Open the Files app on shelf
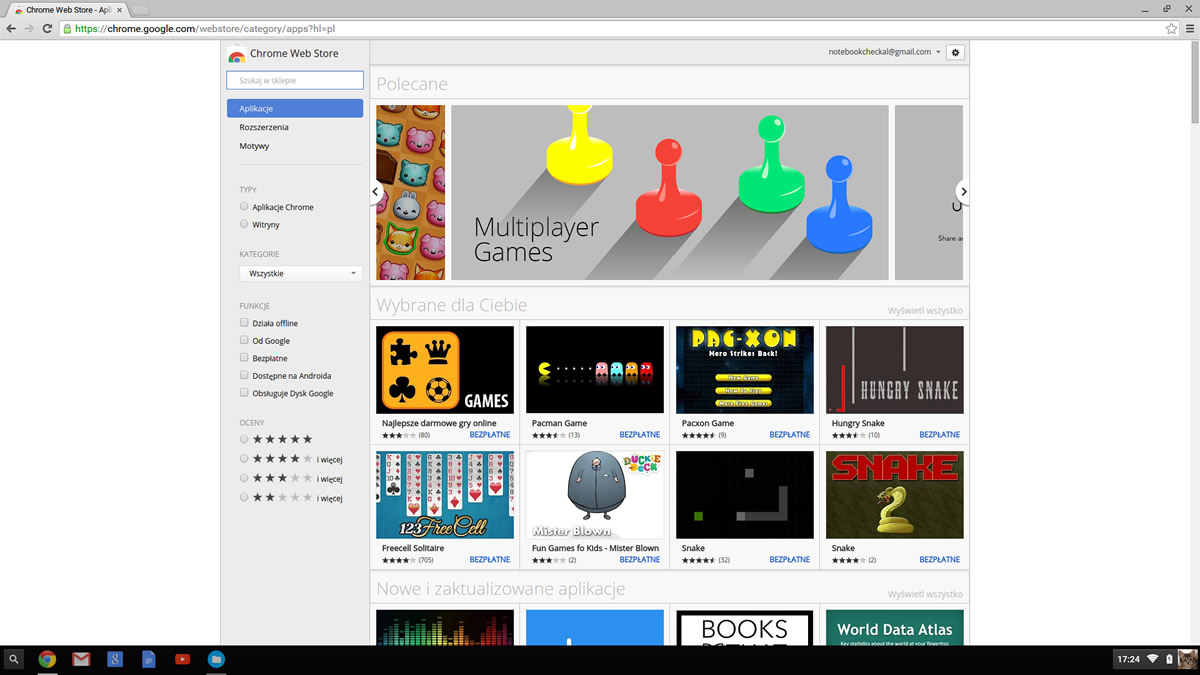Image resolution: width=1200 pixels, height=675 pixels. (x=216, y=659)
